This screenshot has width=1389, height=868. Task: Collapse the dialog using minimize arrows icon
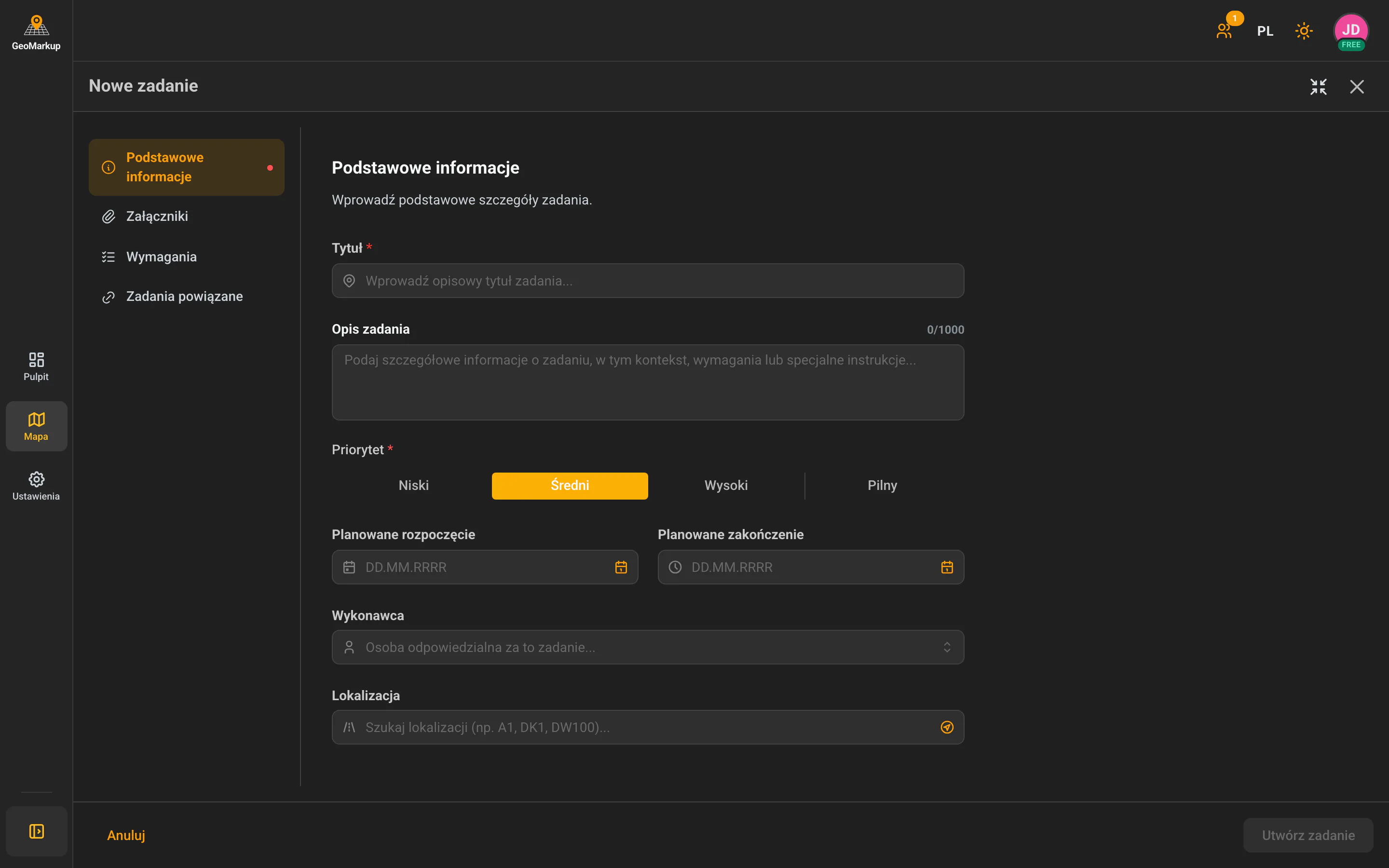click(x=1319, y=87)
